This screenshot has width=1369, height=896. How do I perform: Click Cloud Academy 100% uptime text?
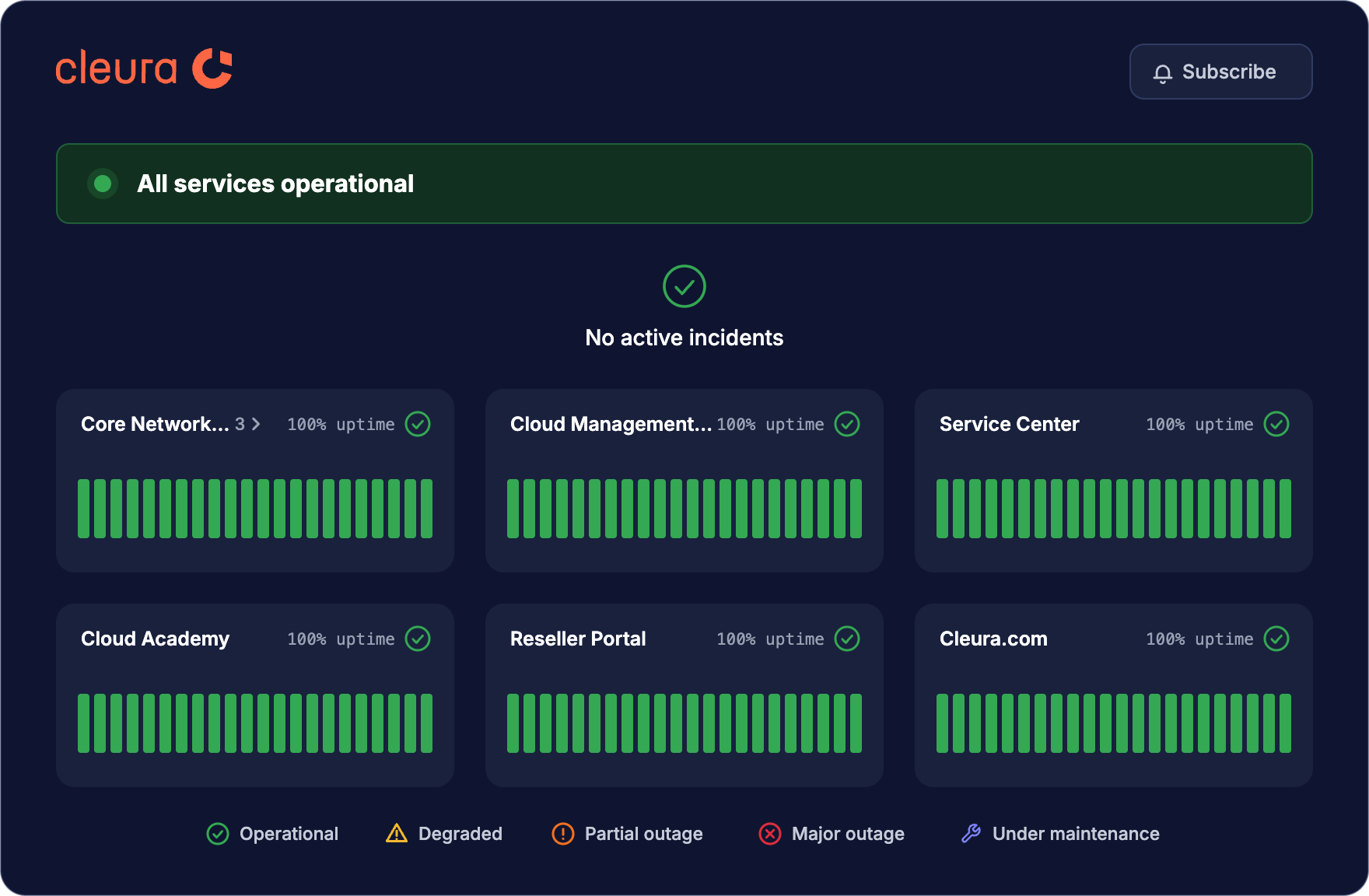tap(341, 639)
